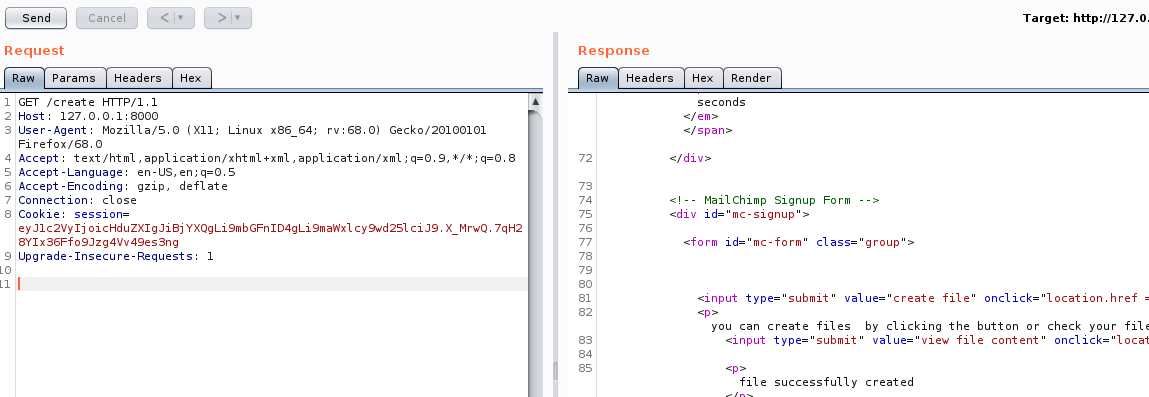The height and width of the screenshot is (397, 1149).
Task: Click the Target address label
Action: click(1086, 18)
